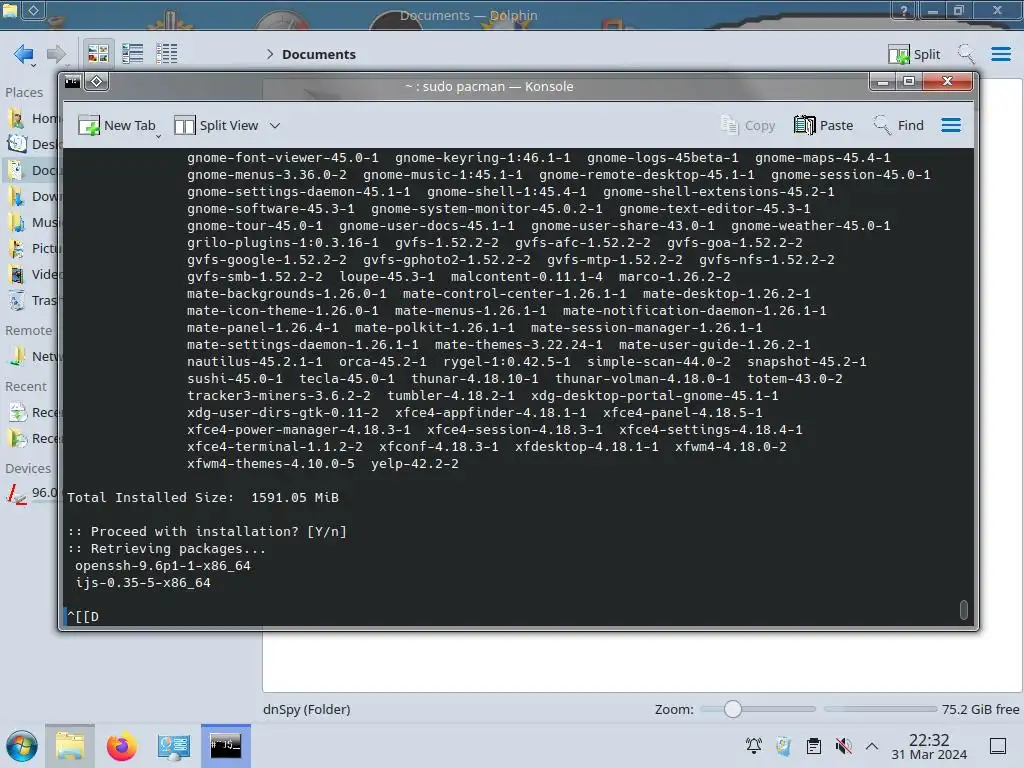Toggle Dolphin on-all-desktops pin button

pyautogui.click(x=33, y=10)
